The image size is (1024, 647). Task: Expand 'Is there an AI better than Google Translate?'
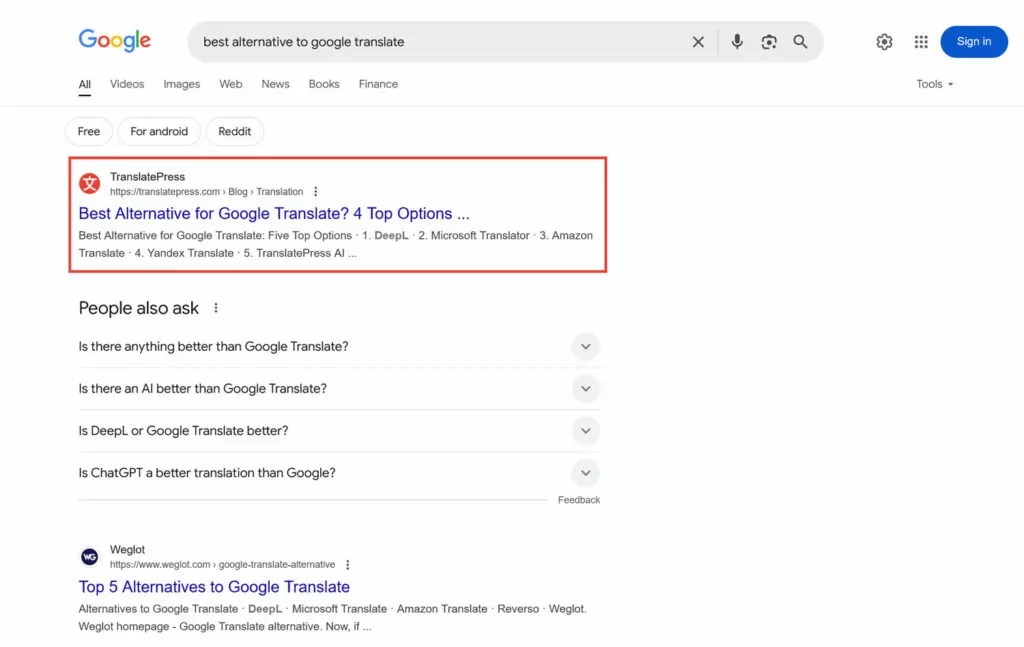pyautogui.click(x=339, y=388)
